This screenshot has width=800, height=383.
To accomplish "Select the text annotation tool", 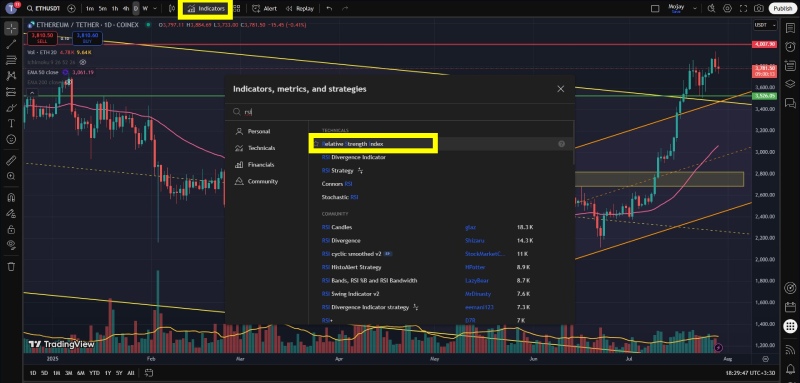I will pyautogui.click(x=11, y=123).
